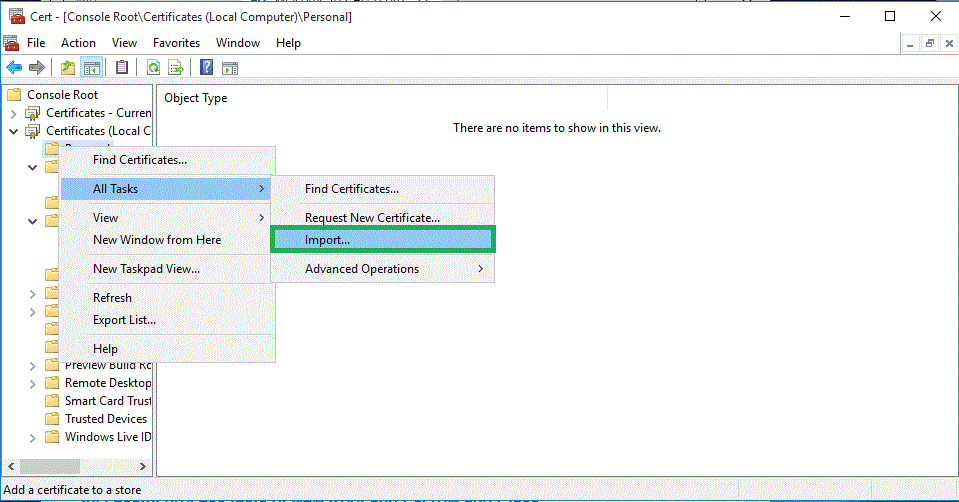This screenshot has width=959, height=502.
Task: Click Export List... in the context menu
Action: click(124, 320)
